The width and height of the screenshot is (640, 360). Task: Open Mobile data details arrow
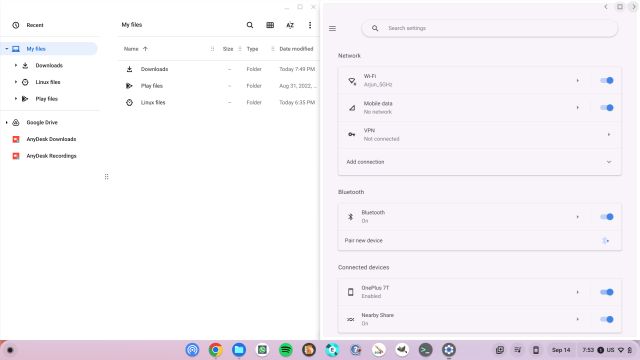coord(578,108)
